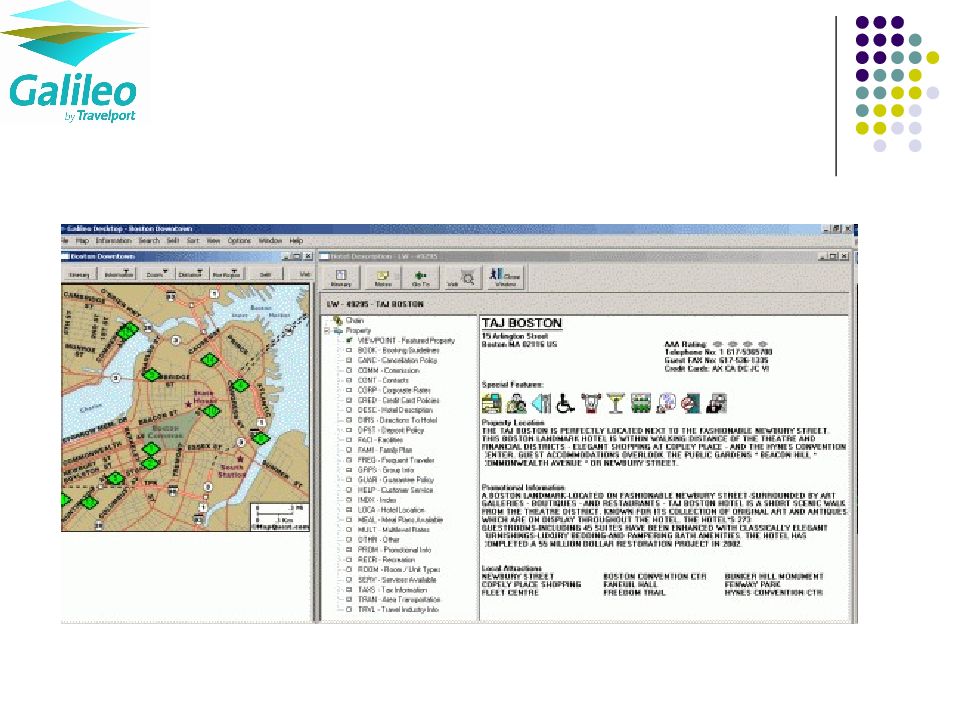Click the TAJ BOSTON heading
This screenshot has height=720, width=960.
tap(522, 323)
